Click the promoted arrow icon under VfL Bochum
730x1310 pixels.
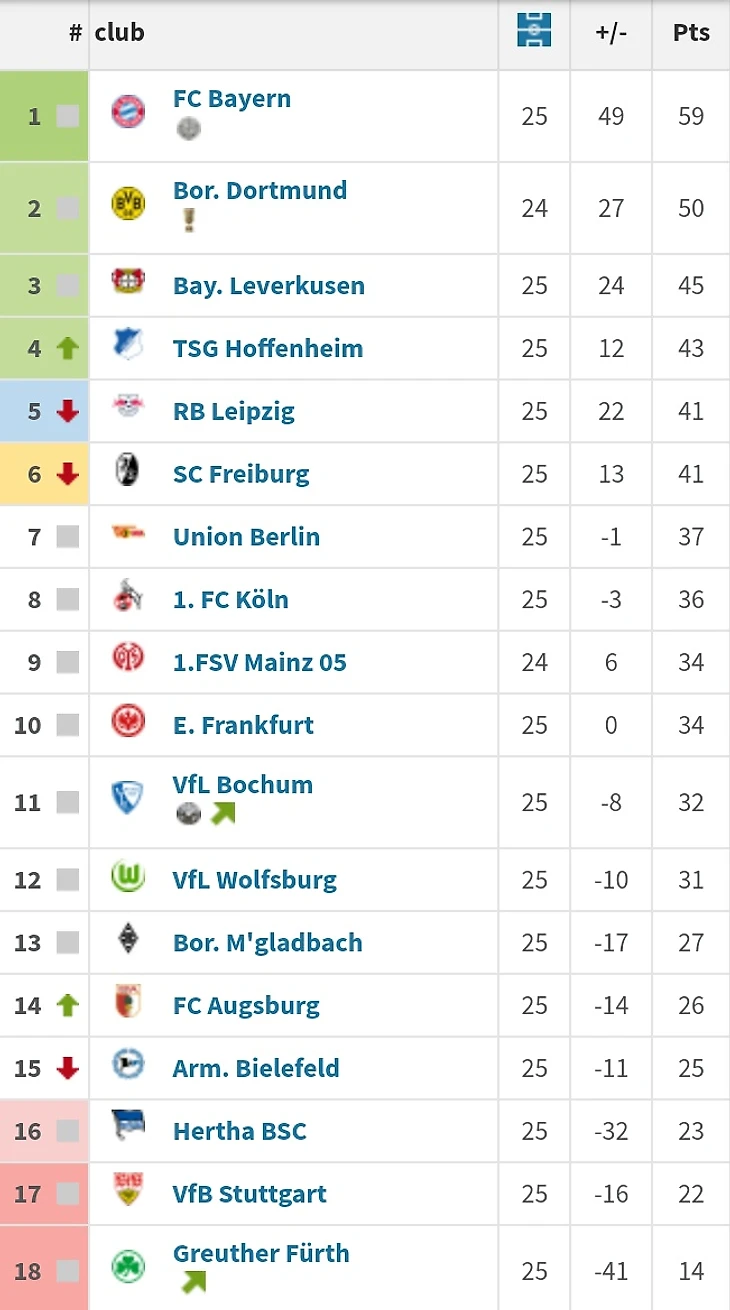tap(222, 814)
